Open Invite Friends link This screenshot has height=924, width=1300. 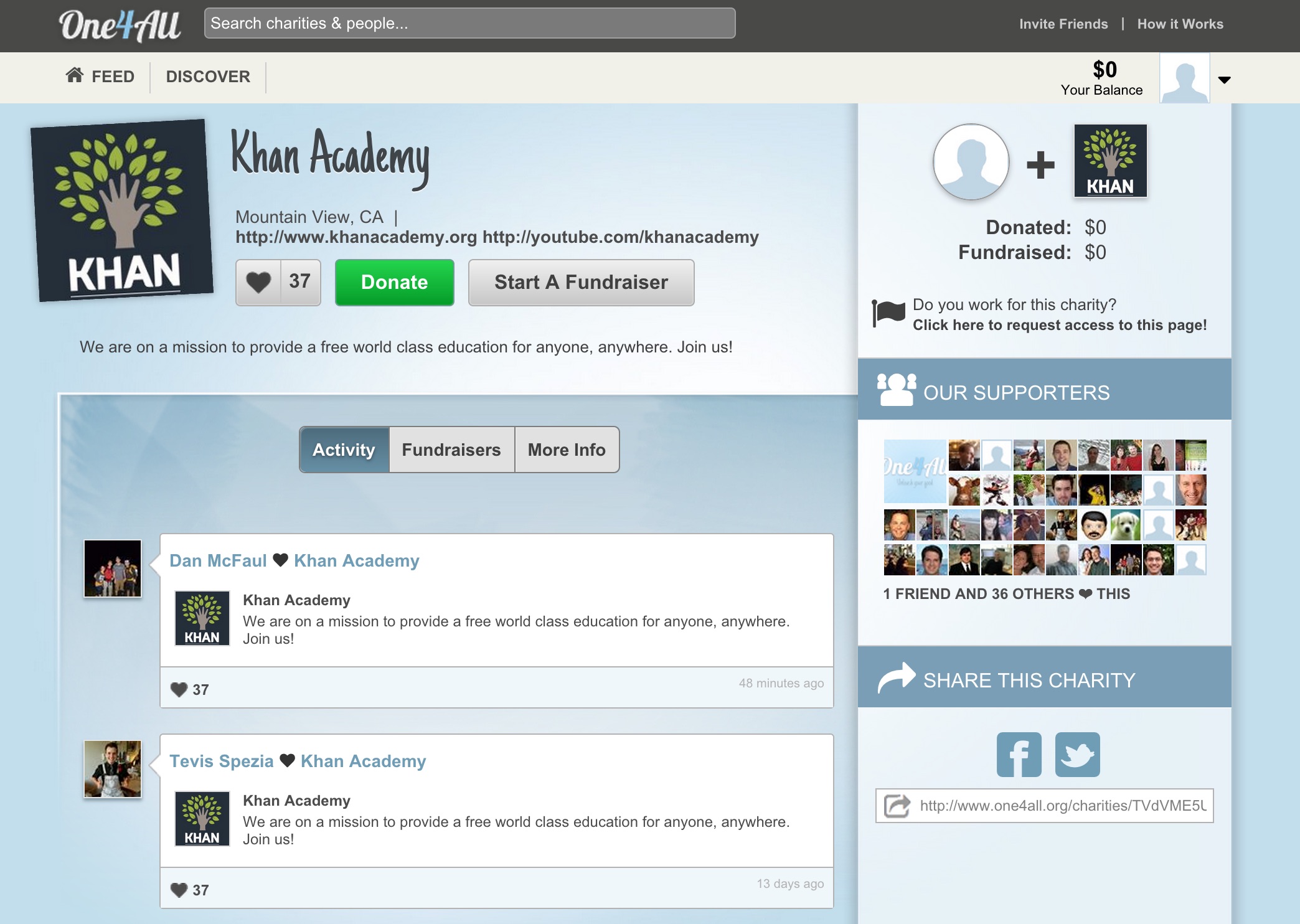click(1063, 24)
